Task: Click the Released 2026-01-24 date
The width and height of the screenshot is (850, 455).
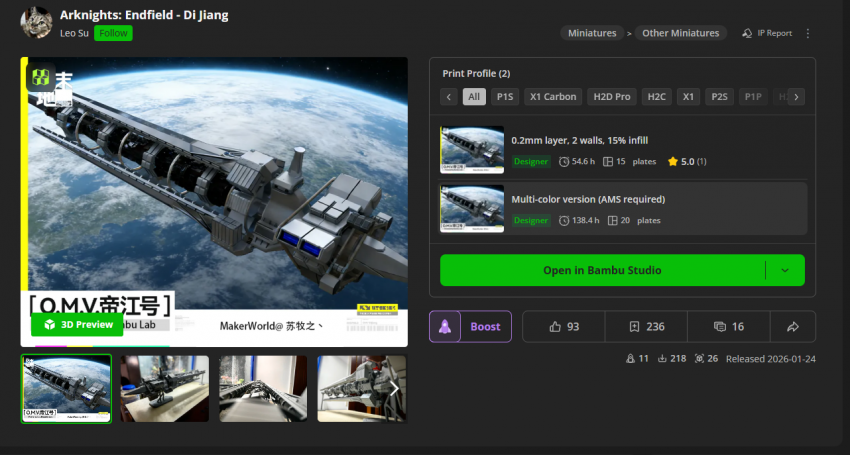Action: tap(770, 358)
